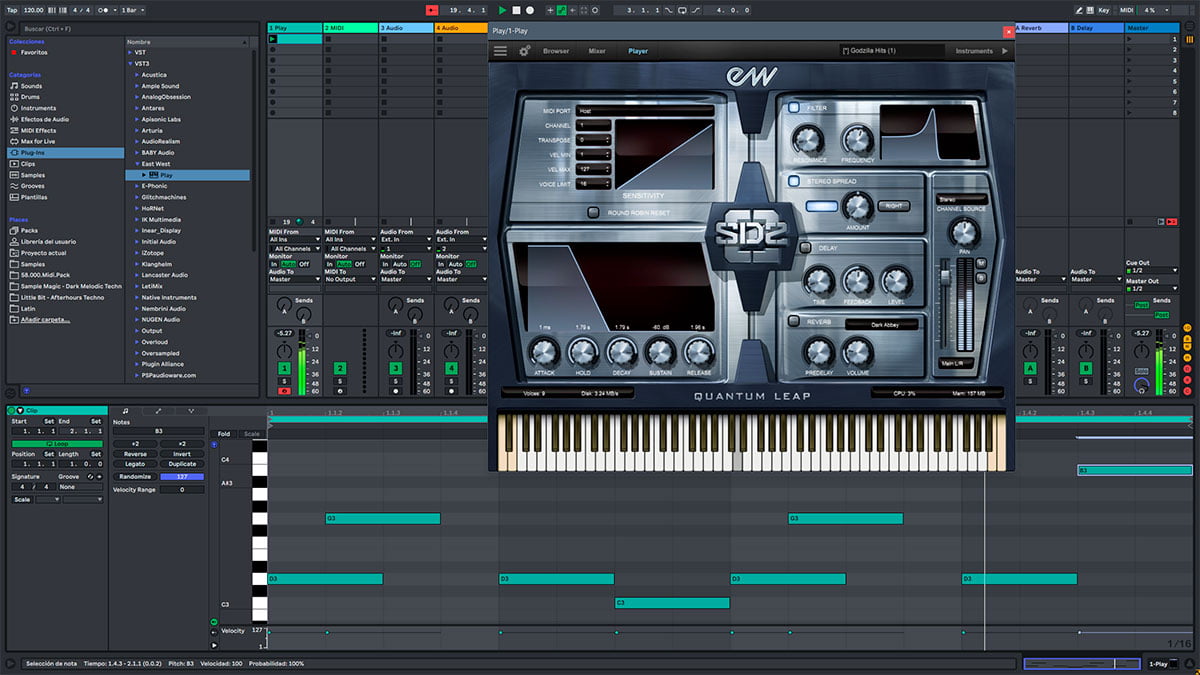
Task: Open the notes tab icon in clip view
Action: coord(125,410)
